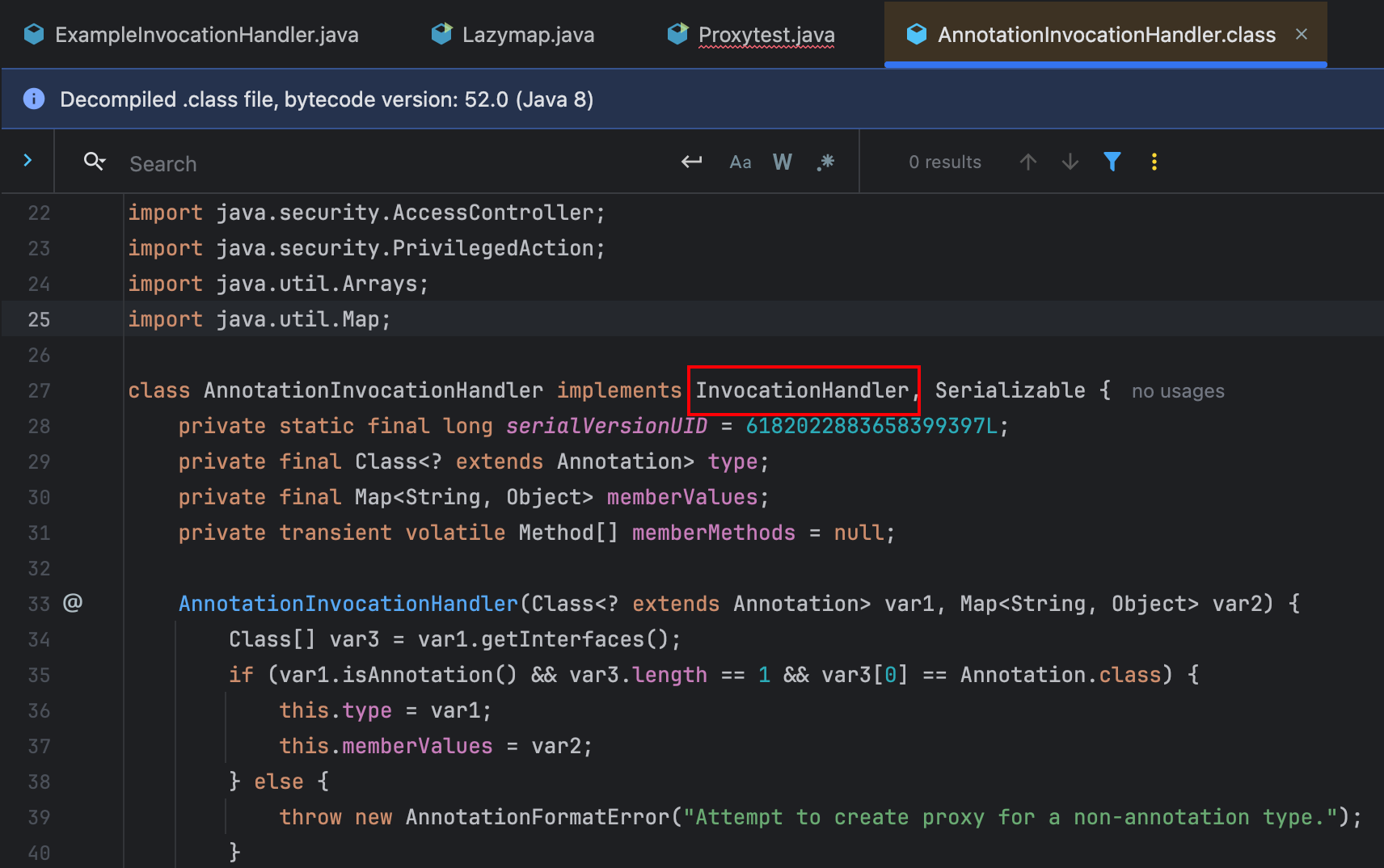Click the new line arrow icon
This screenshot has height=868, width=1384.
click(x=692, y=162)
